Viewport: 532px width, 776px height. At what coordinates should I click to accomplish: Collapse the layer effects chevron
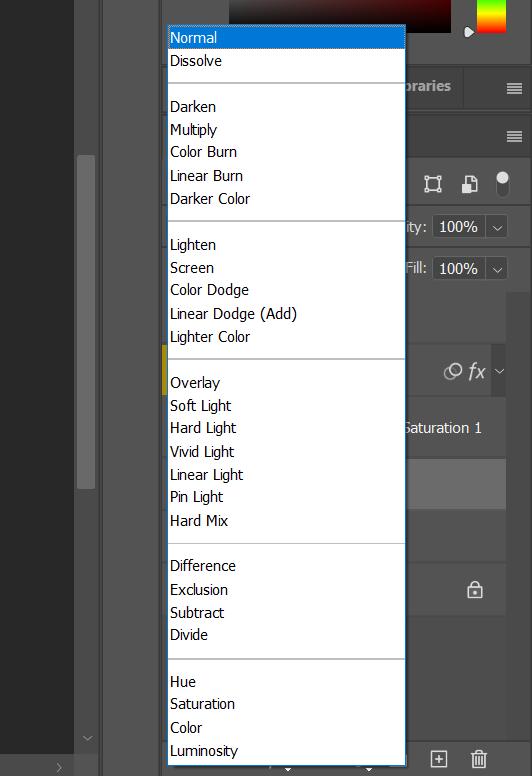click(x=499, y=371)
